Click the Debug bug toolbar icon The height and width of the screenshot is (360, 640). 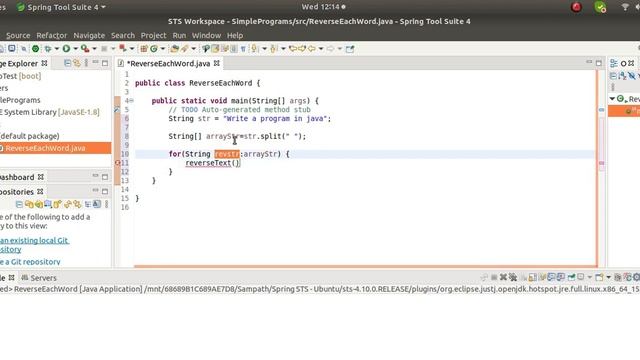(x=48, y=49)
